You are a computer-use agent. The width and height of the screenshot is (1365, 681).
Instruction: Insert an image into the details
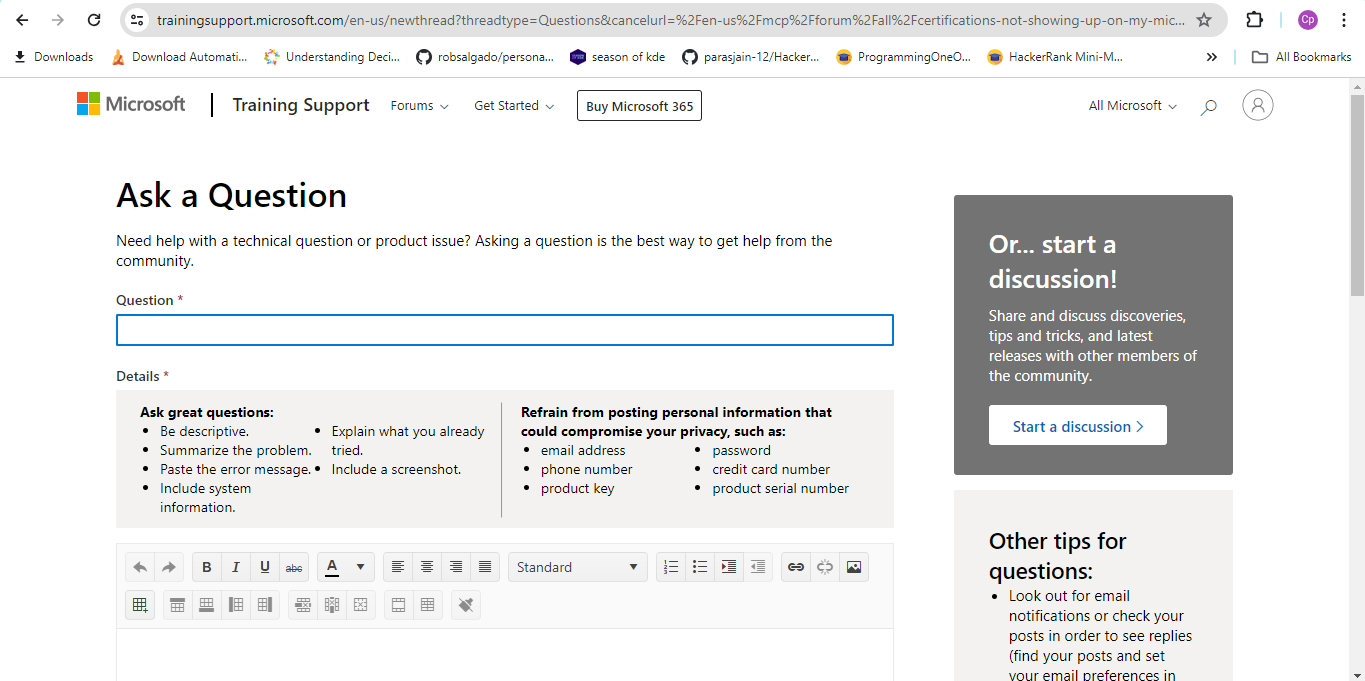854,567
